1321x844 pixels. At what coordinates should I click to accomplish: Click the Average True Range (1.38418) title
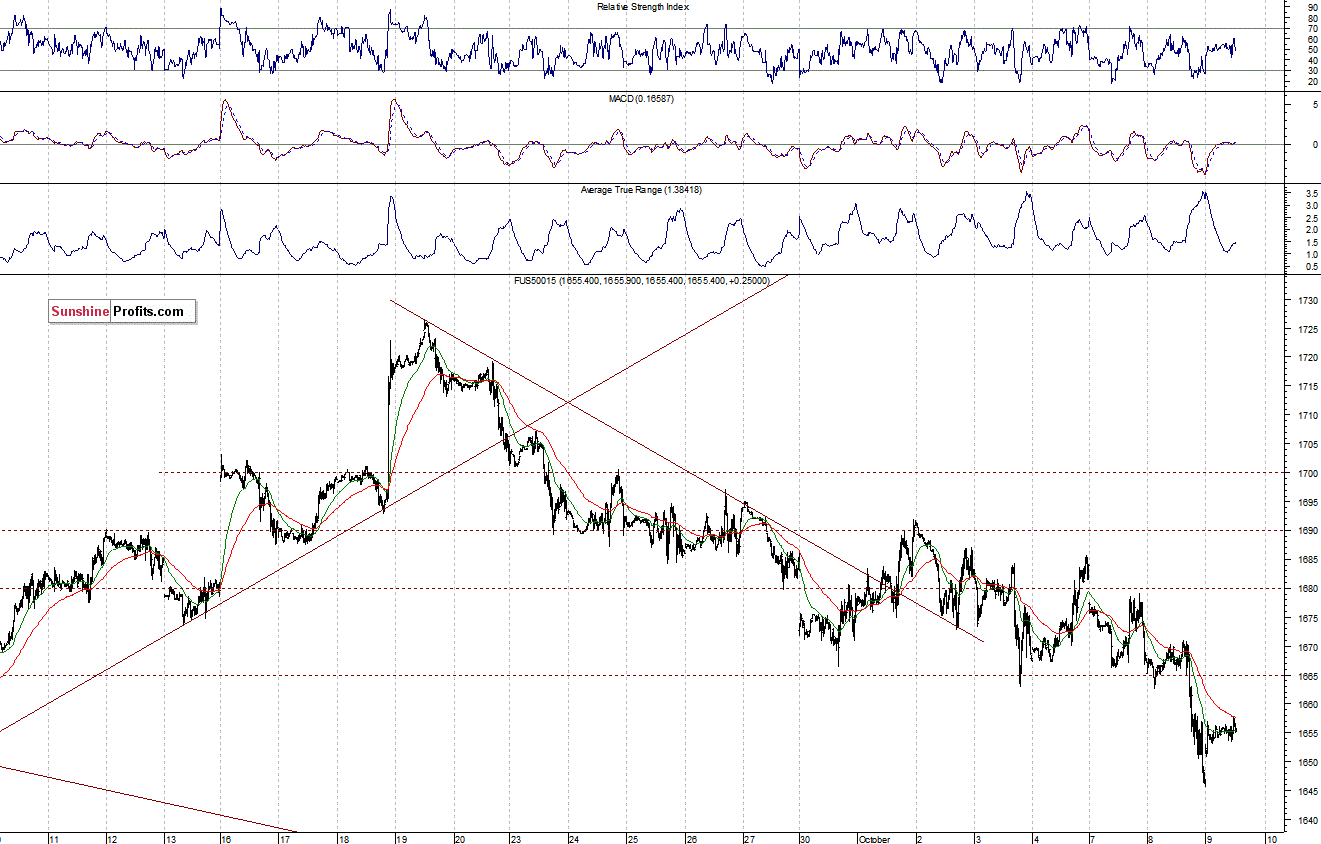click(x=643, y=189)
